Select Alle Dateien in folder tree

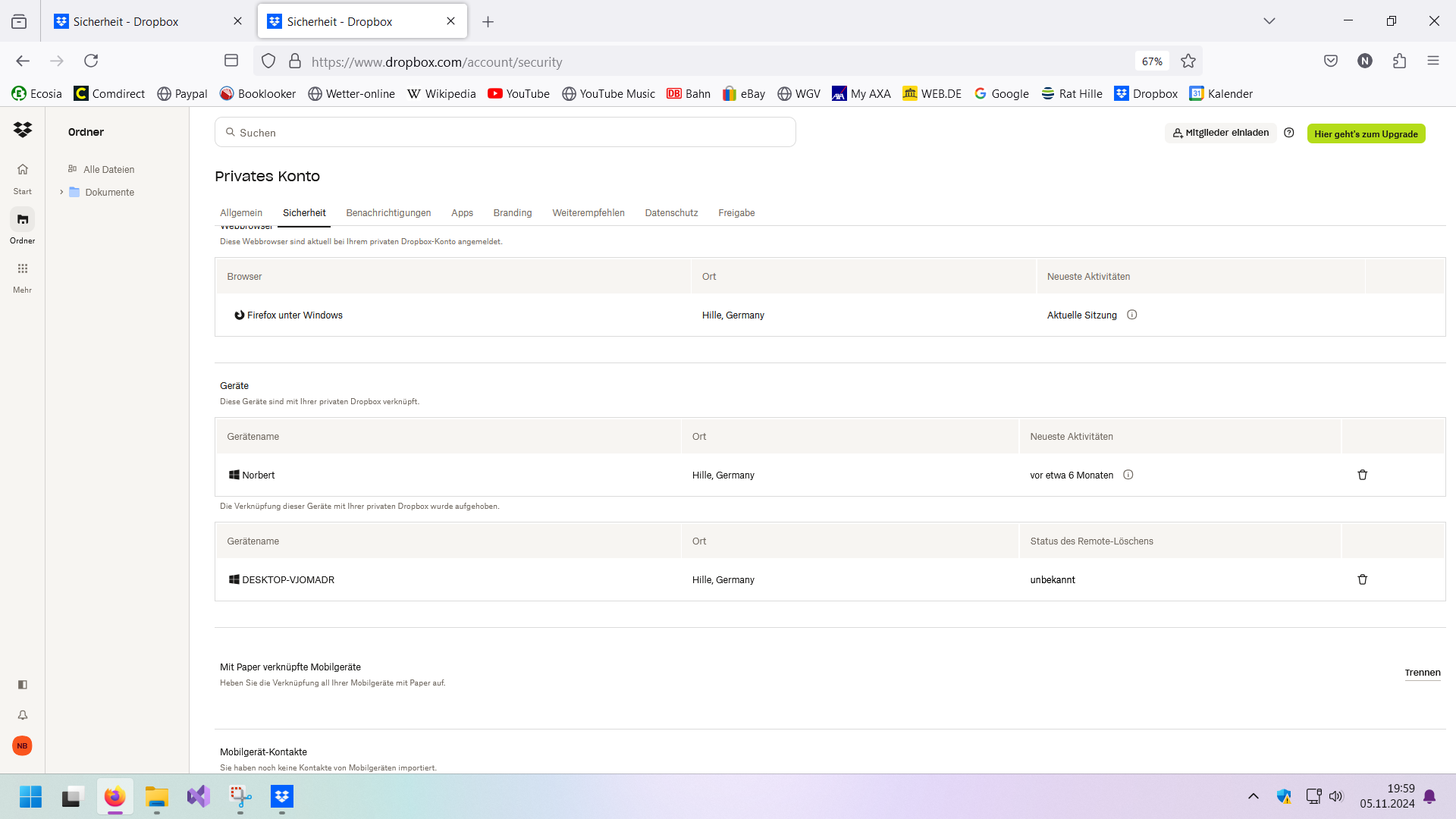pyautogui.click(x=108, y=170)
